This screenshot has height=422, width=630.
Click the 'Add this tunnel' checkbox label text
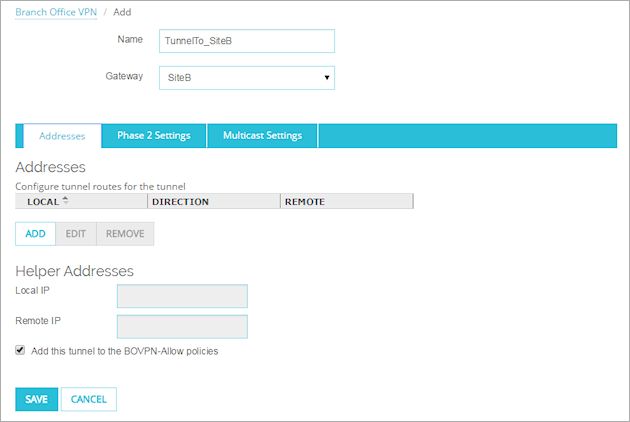[x=124, y=352]
